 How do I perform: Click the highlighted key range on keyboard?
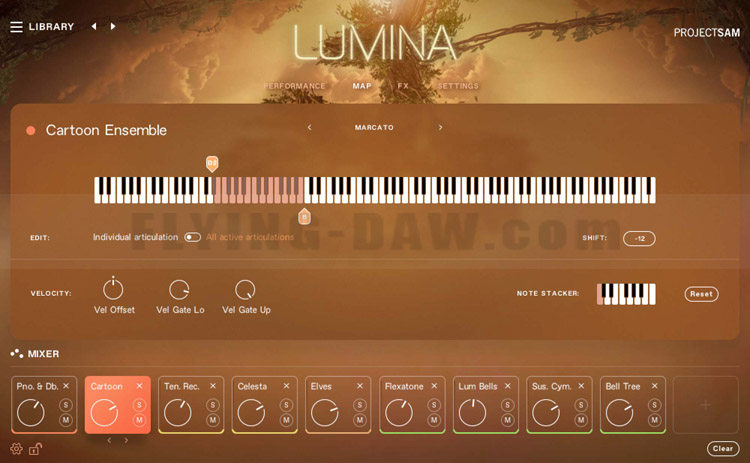point(259,190)
